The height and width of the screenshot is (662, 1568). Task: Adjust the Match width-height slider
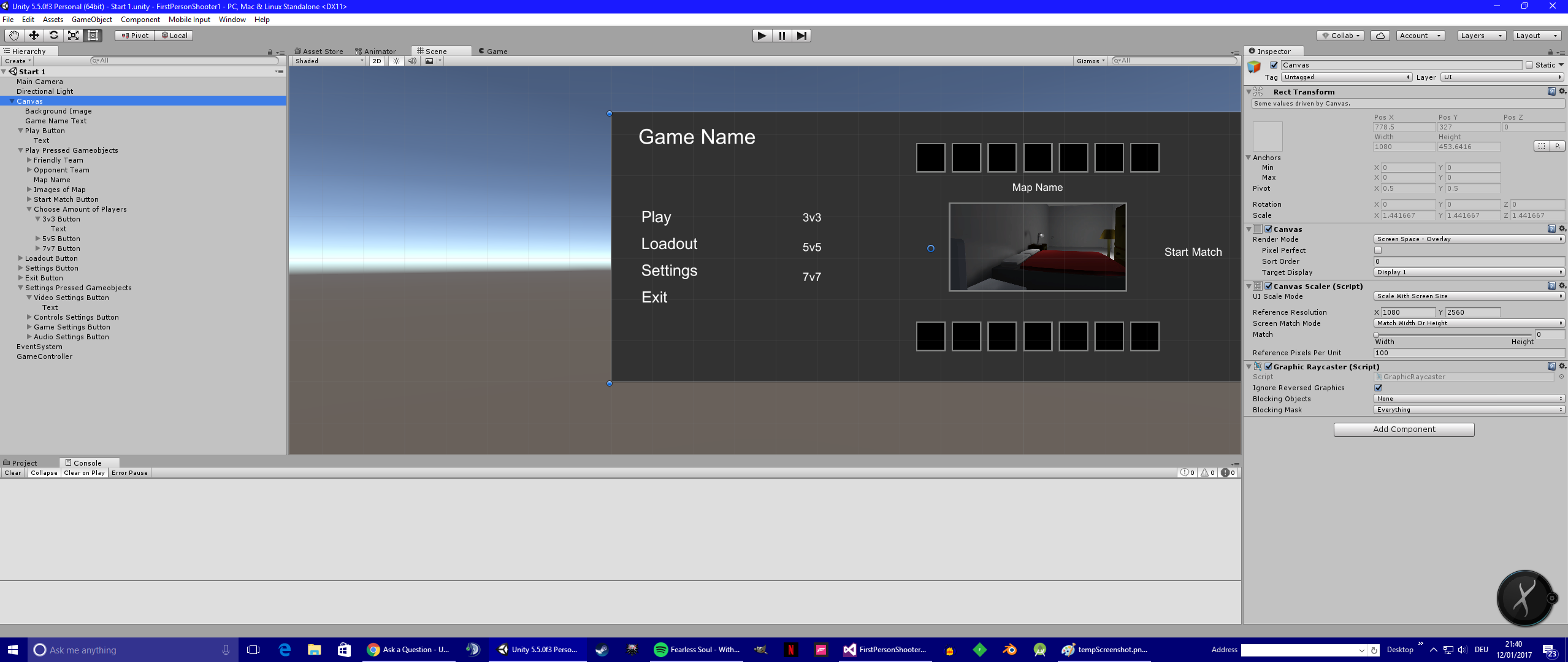pyautogui.click(x=1453, y=334)
